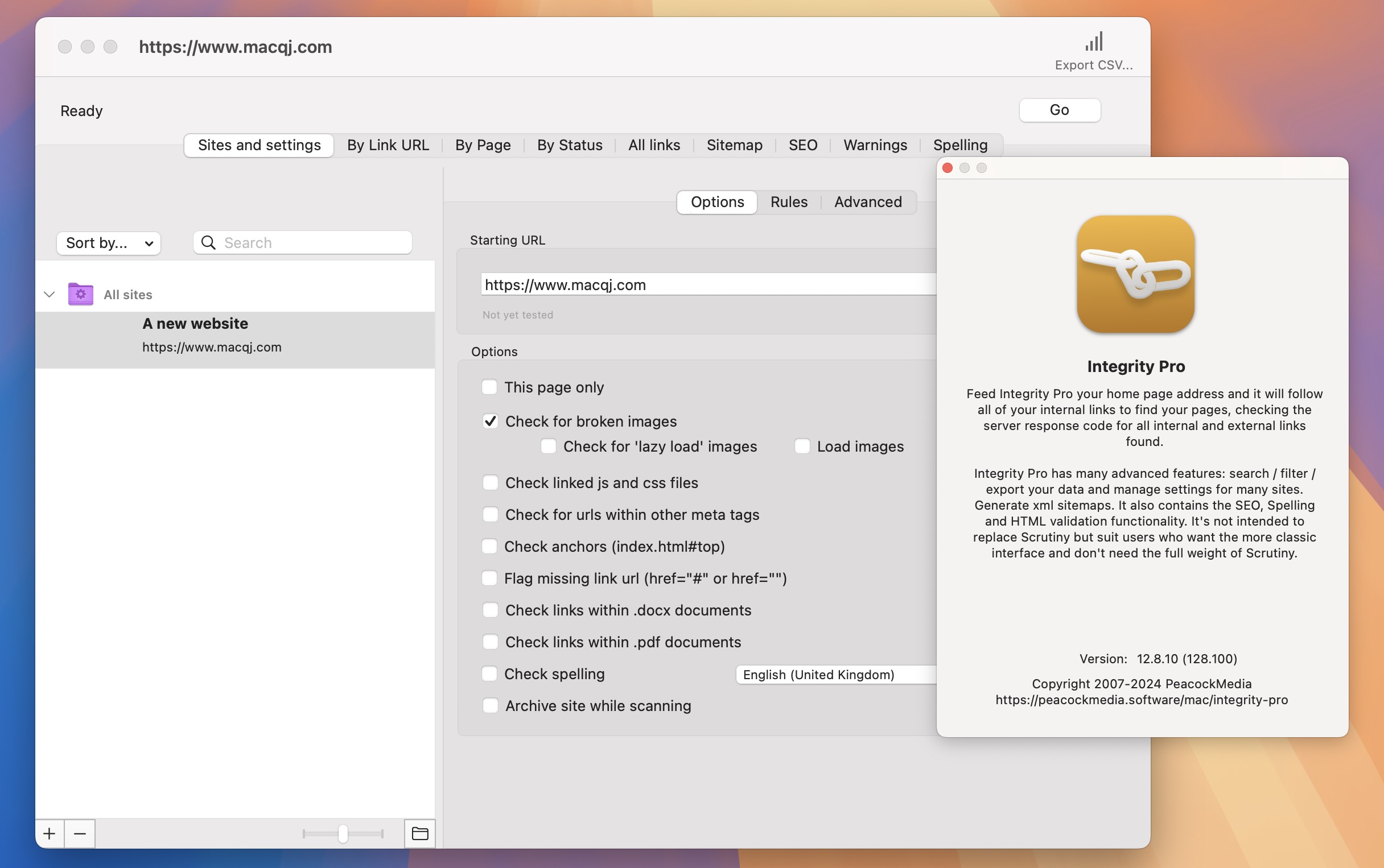Open the All links tab
This screenshot has height=868, width=1384.
[654, 145]
